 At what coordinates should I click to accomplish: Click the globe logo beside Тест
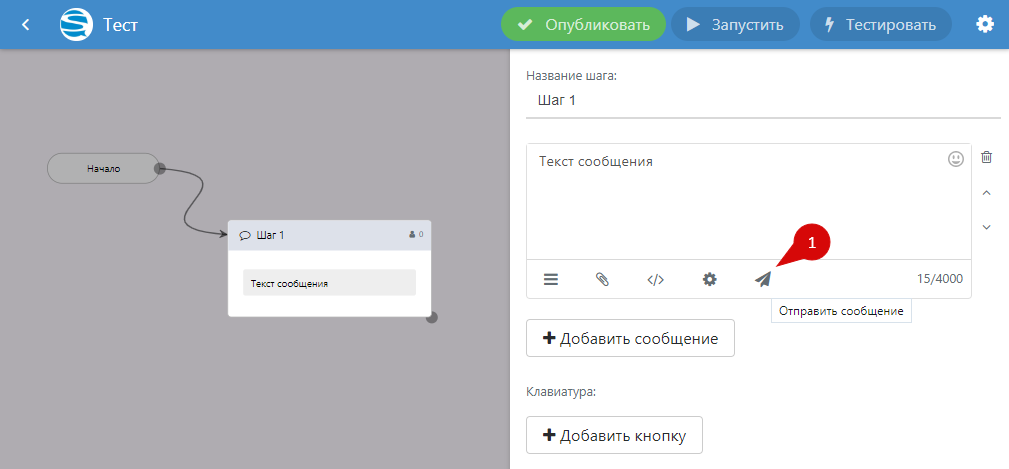pos(76,24)
